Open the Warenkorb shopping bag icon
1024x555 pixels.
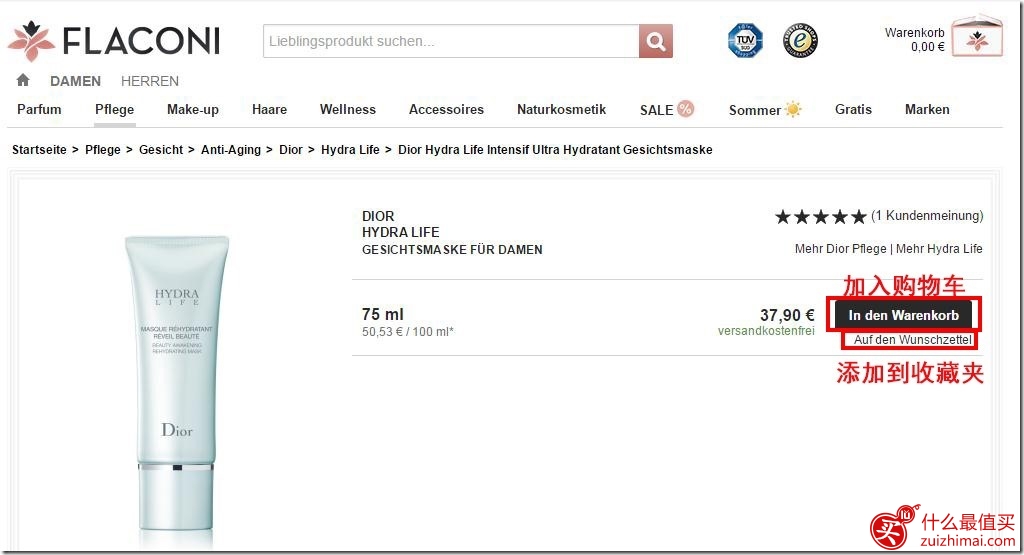[x=976, y=38]
